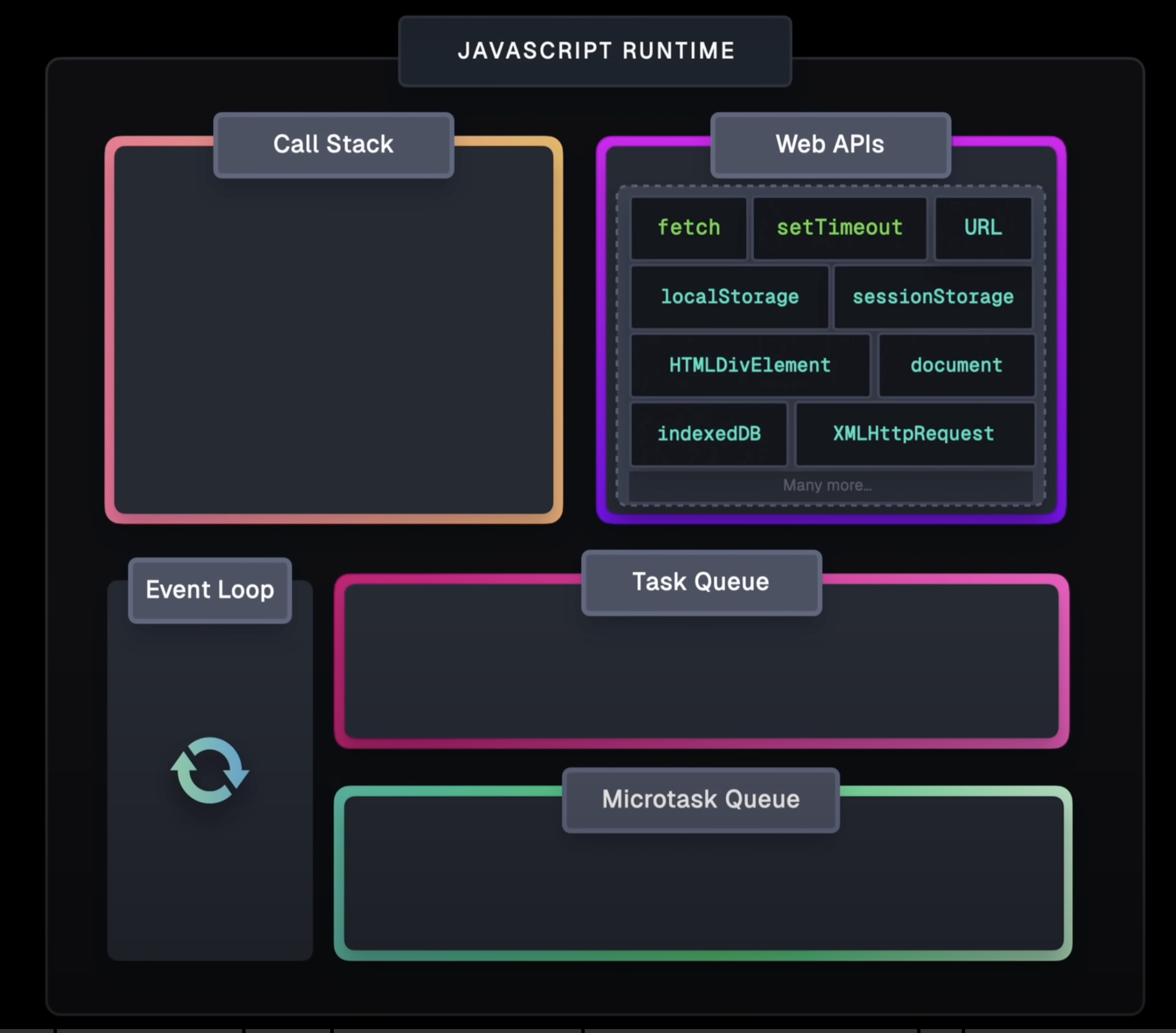Click inside the empty Call Stack panel
The image size is (1176, 1033).
[333, 345]
